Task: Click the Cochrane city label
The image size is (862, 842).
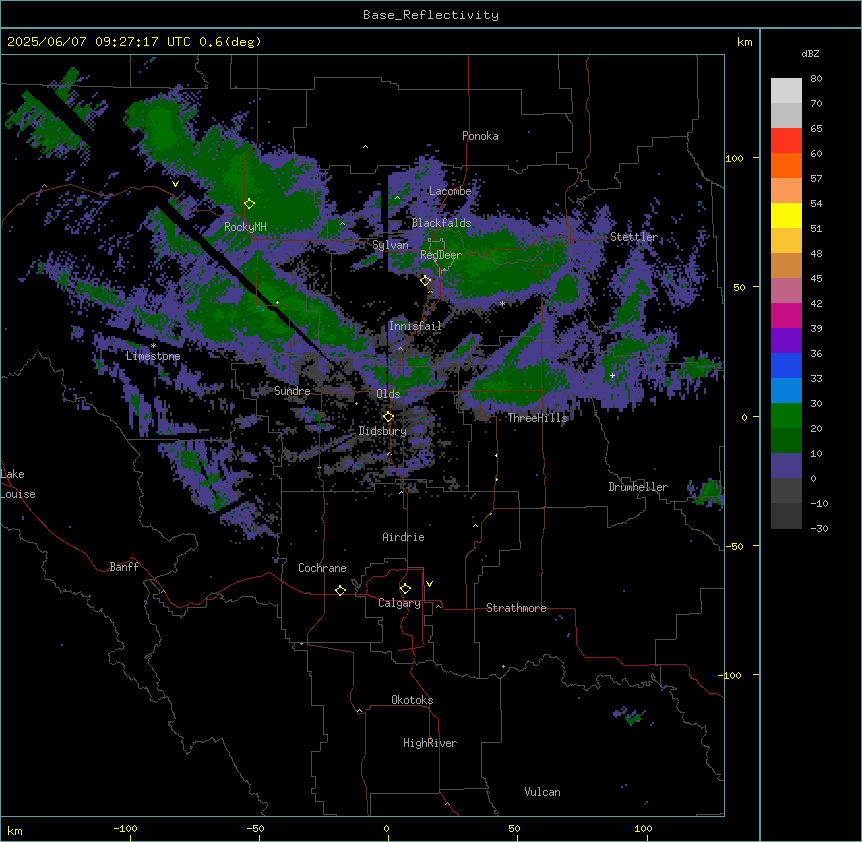Action: [322, 568]
